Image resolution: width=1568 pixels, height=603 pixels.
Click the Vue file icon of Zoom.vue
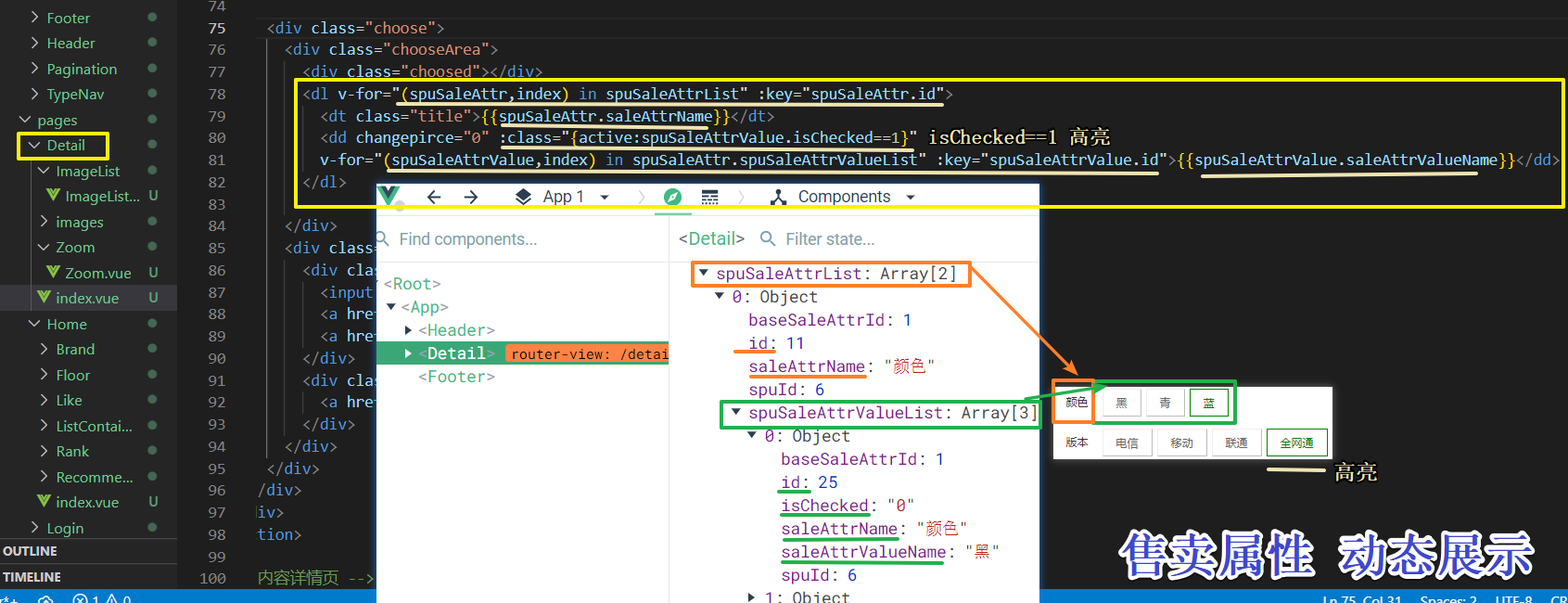point(53,273)
